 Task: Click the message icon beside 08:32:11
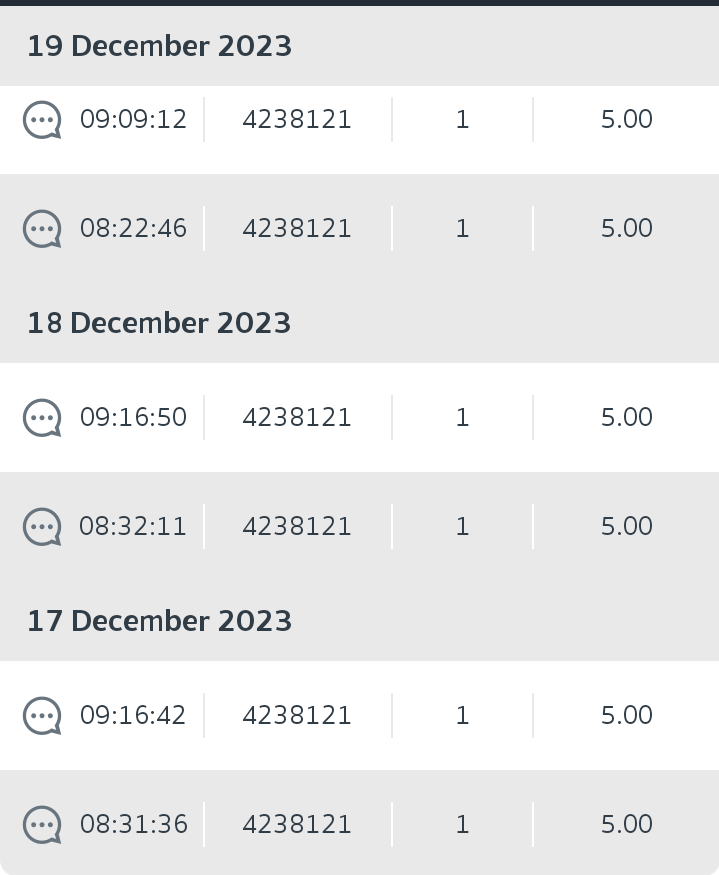[x=42, y=526]
